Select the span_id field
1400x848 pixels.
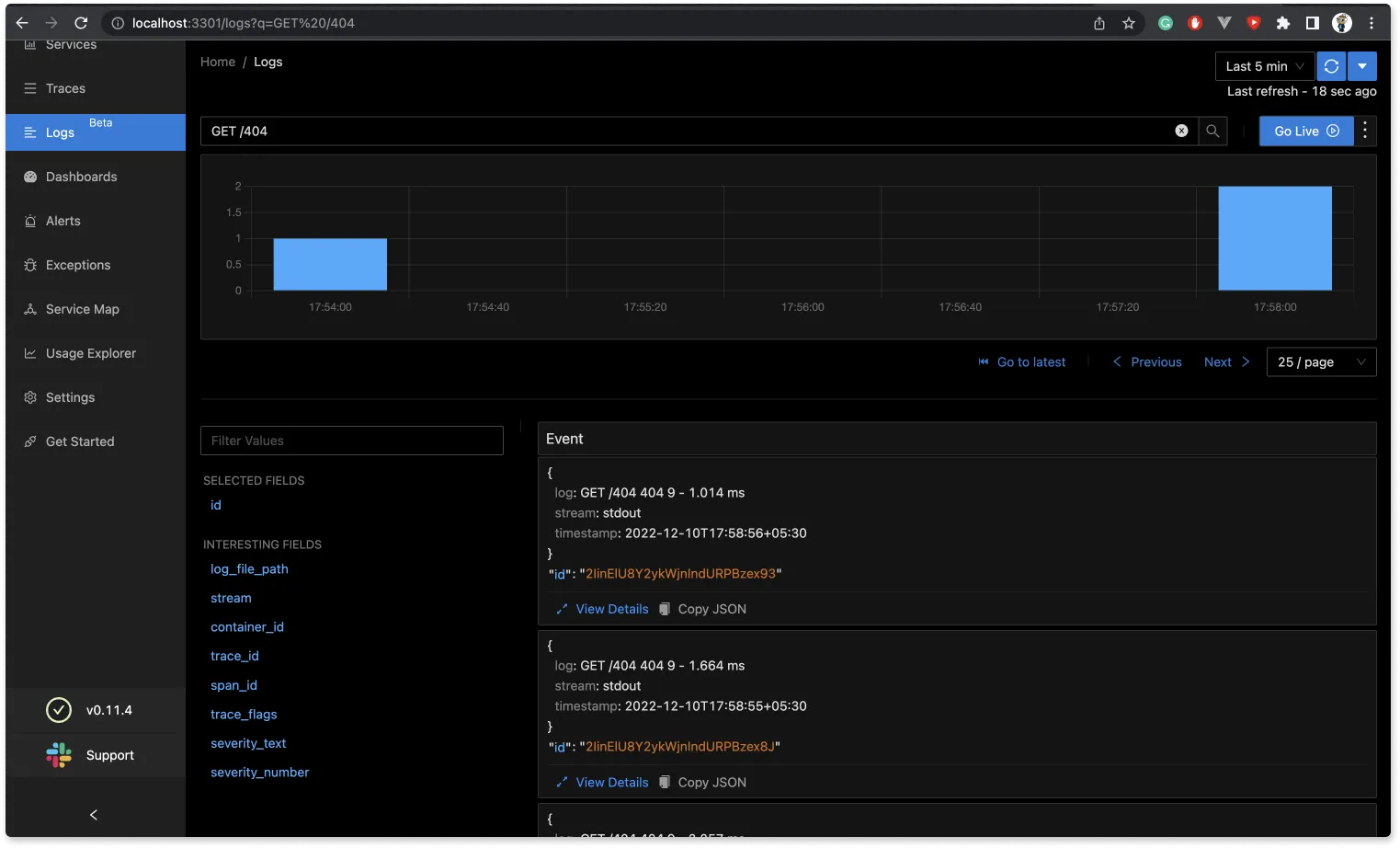[x=233, y=685]
